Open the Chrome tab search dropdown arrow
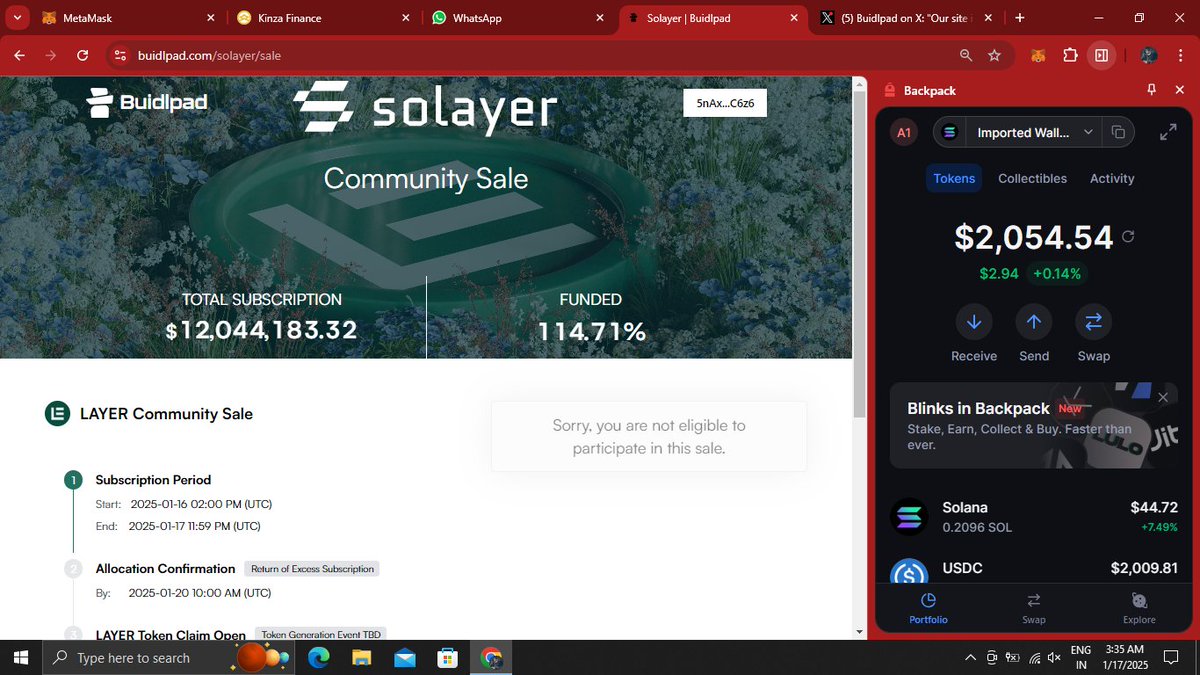 point(18,18)
